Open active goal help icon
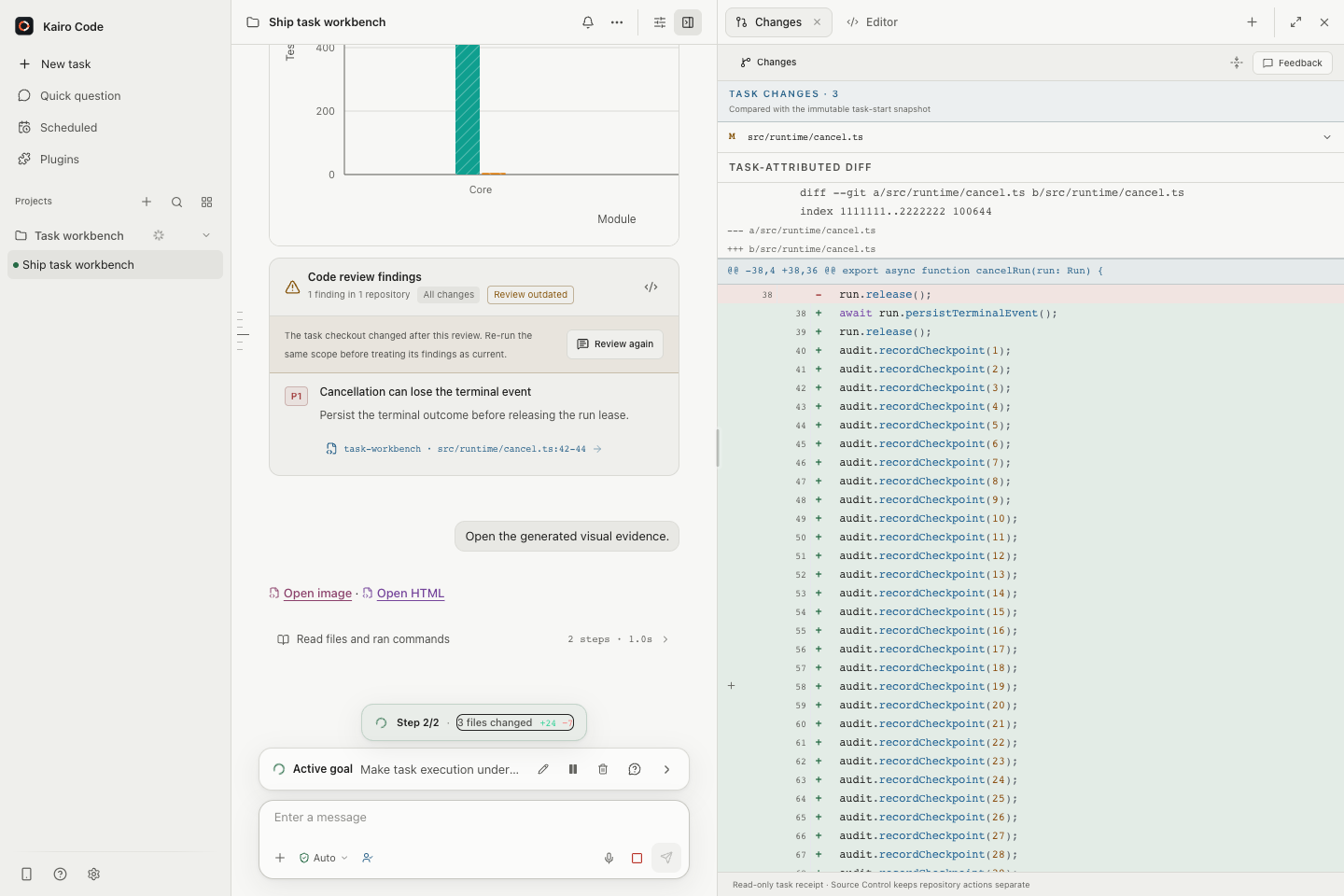 [x=635, y=769]
